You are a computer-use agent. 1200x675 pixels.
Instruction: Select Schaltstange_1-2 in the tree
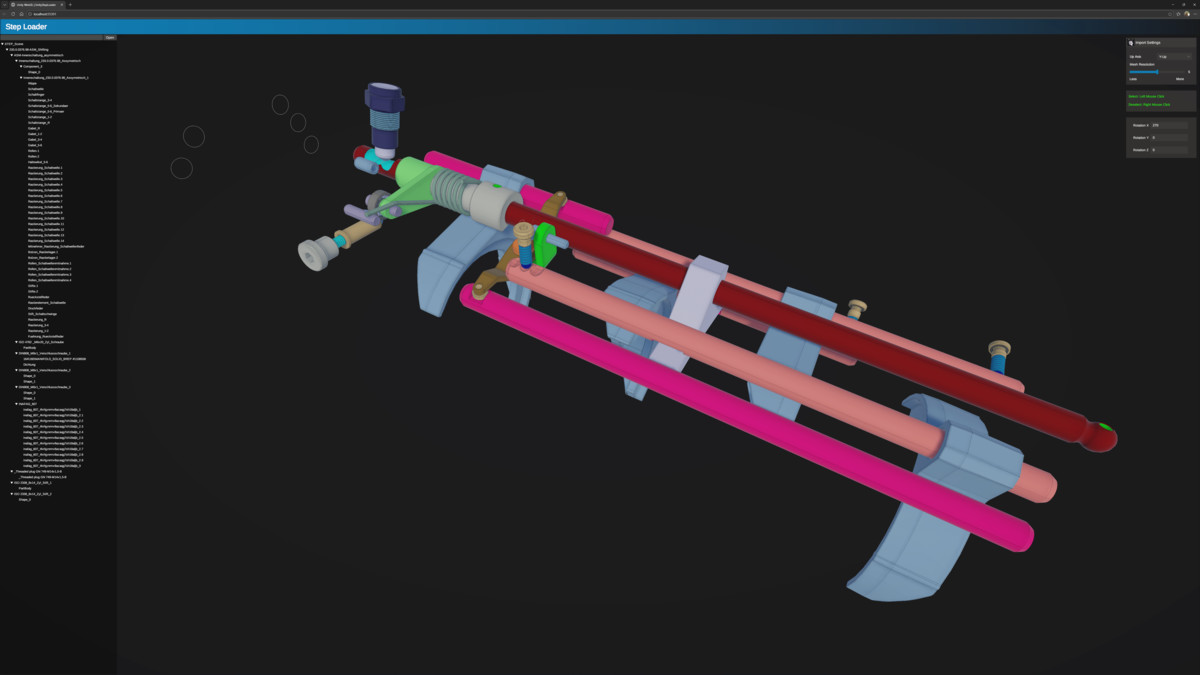click(x=40, y=117)
